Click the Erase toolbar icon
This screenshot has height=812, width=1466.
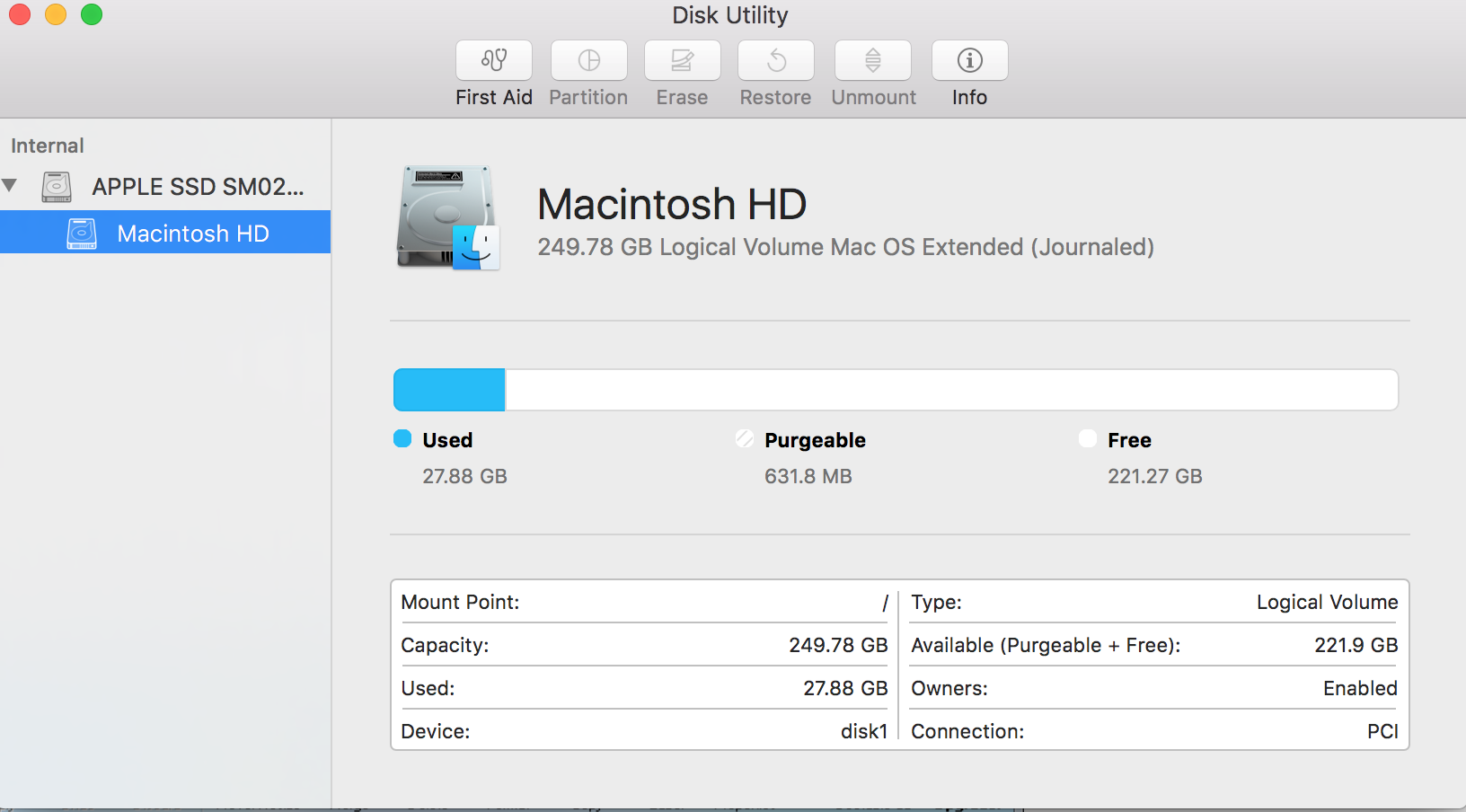click(x=683, y=60)
